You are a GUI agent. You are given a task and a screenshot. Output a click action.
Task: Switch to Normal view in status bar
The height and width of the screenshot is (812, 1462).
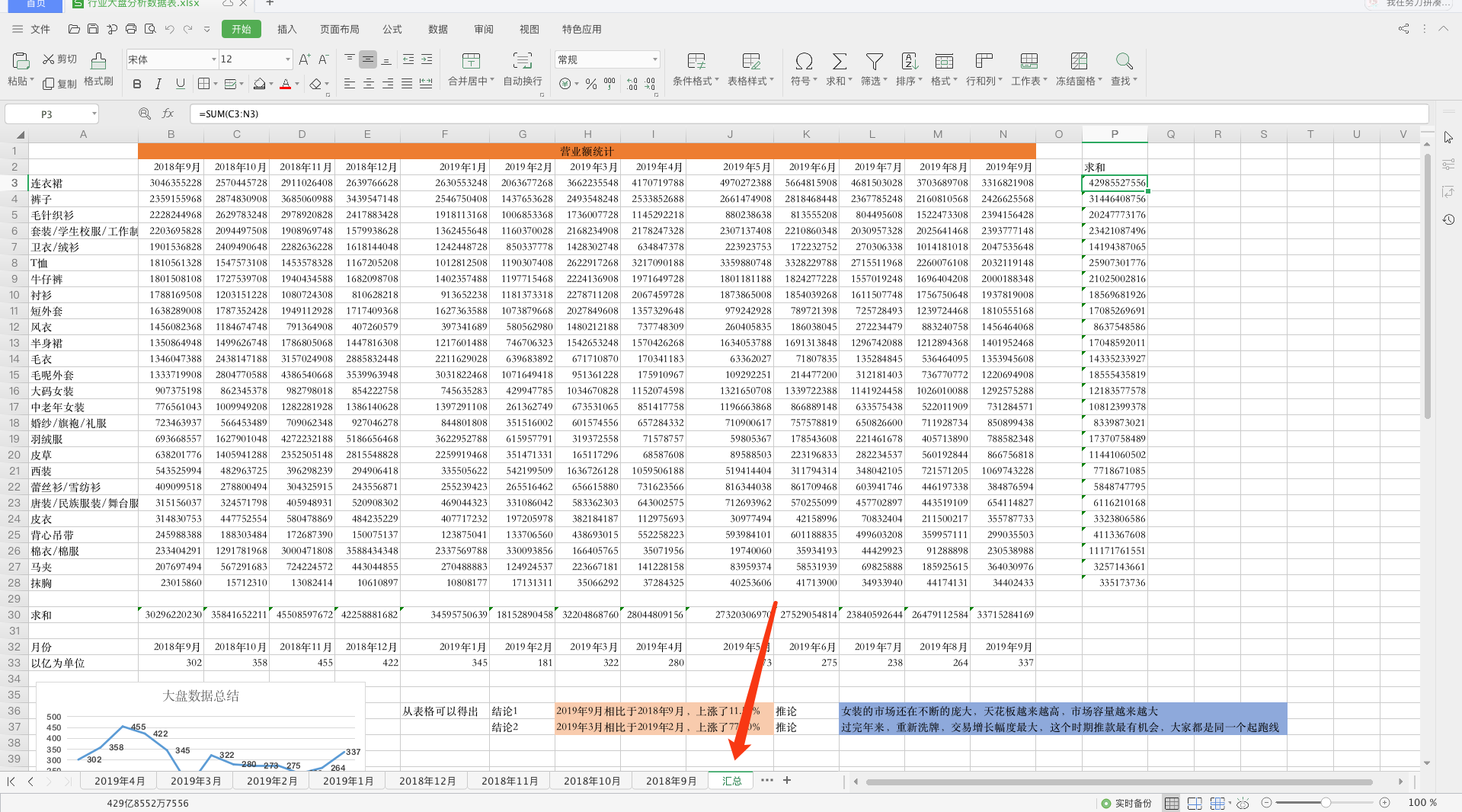[1172, 803]
